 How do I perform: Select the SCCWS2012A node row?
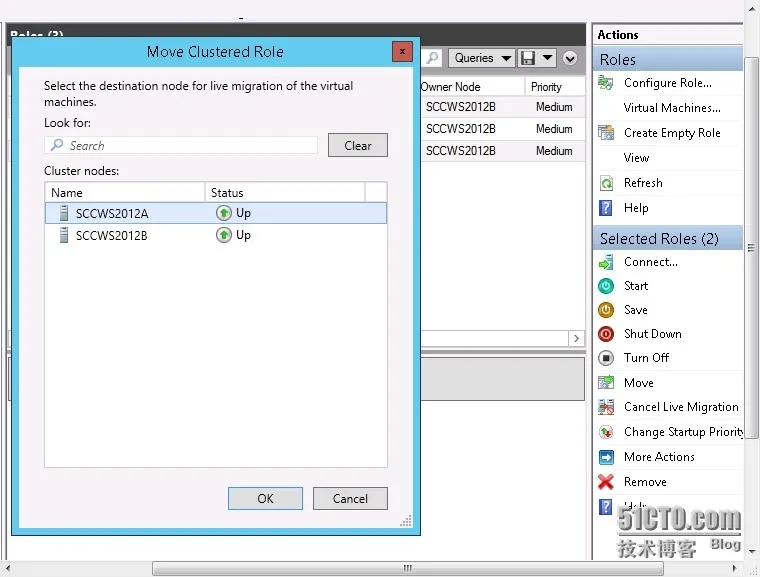click(216, 213)
